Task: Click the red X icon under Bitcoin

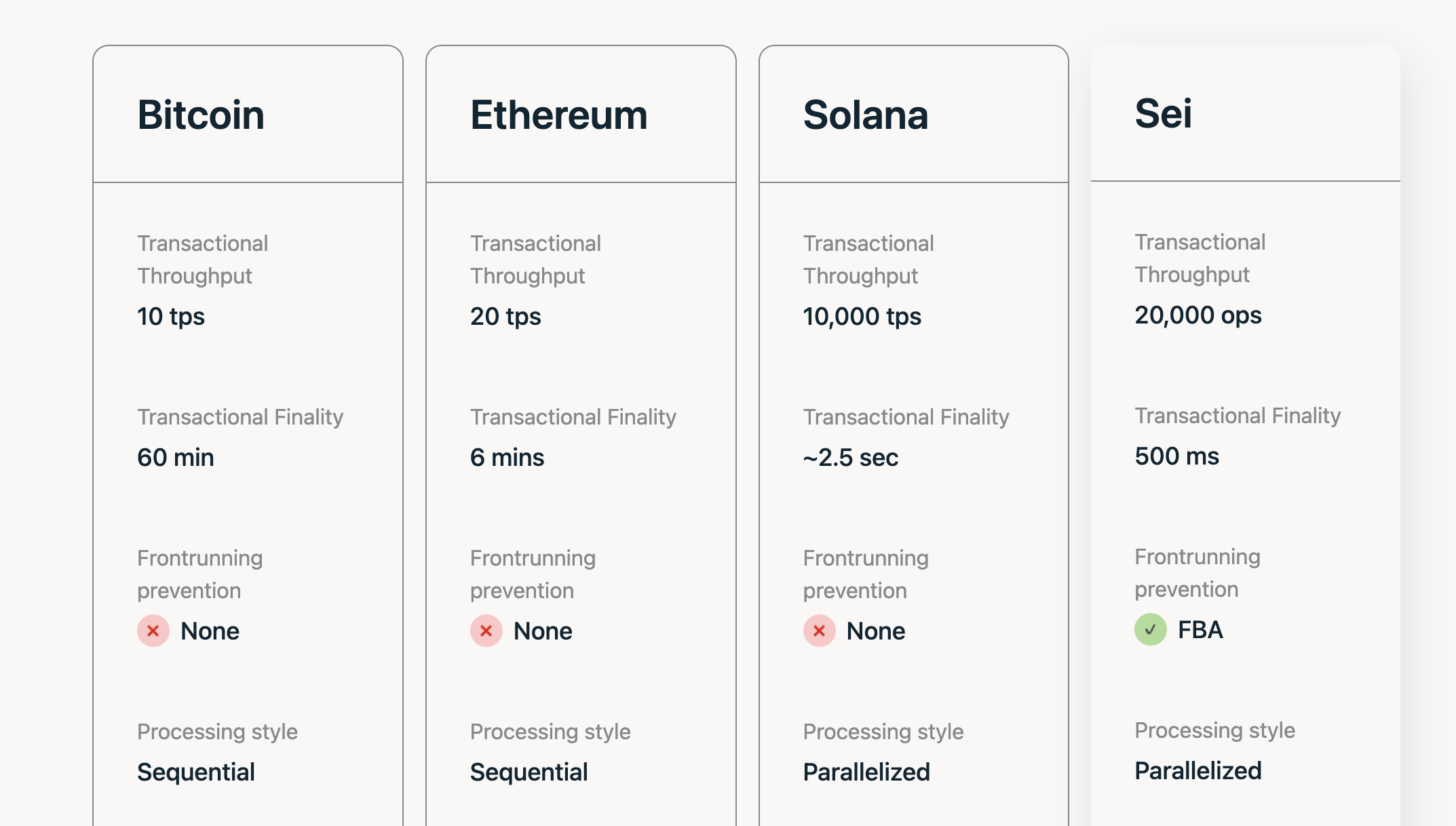Action: 153,631
